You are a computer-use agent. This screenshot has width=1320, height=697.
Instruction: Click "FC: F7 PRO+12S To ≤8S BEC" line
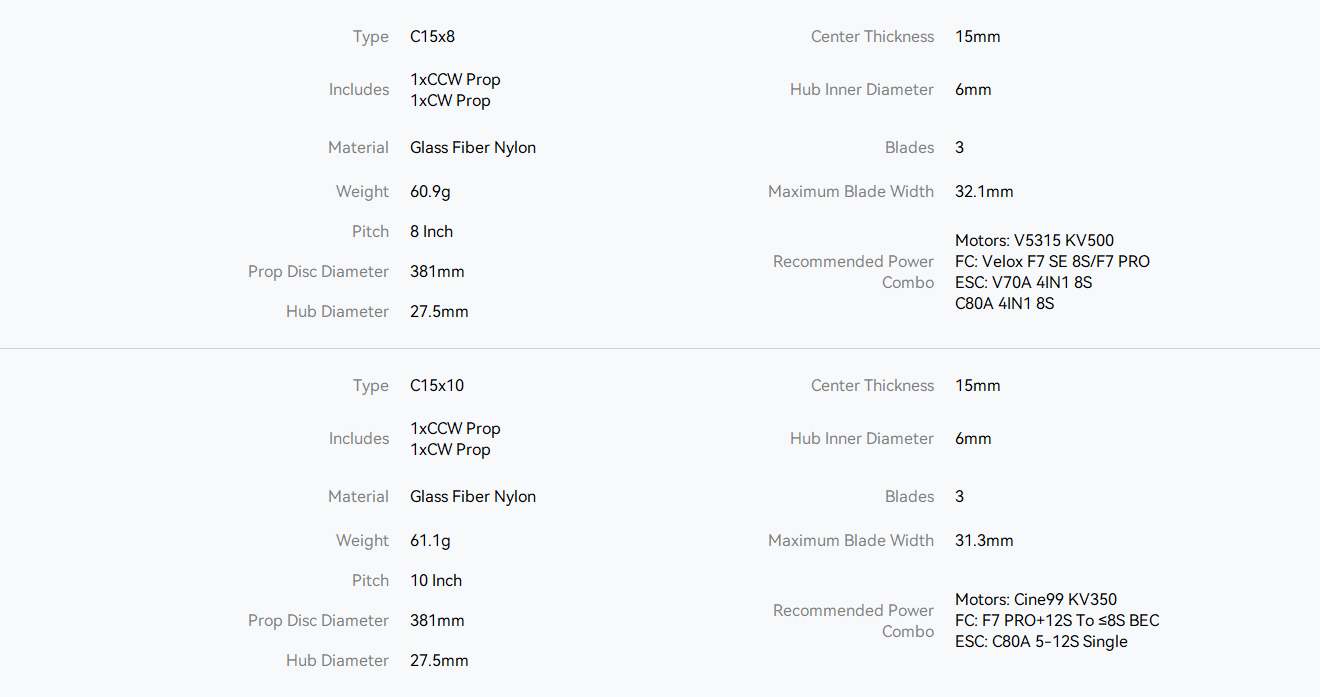(1057, 621)
